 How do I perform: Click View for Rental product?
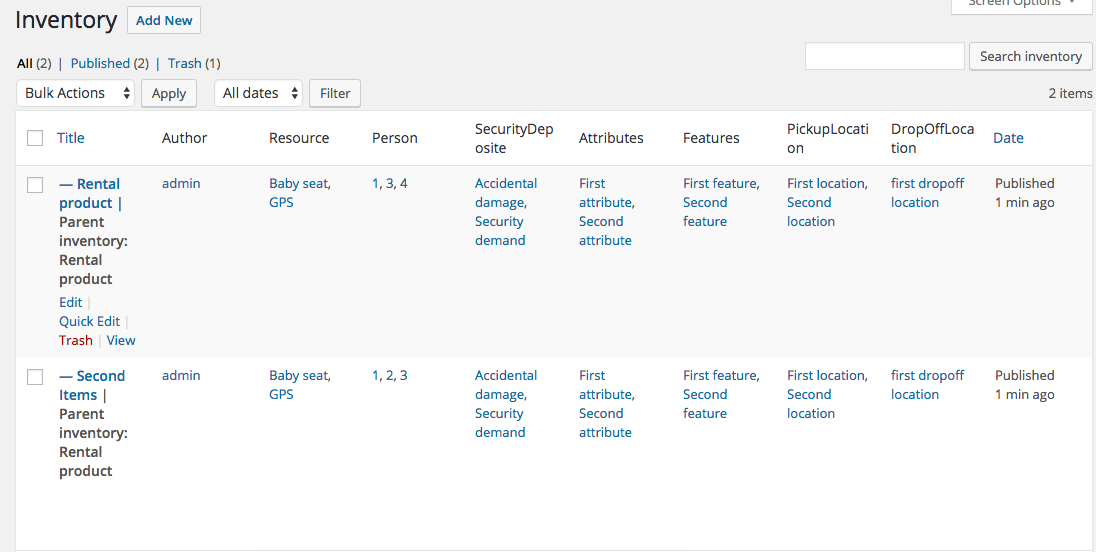121,340
